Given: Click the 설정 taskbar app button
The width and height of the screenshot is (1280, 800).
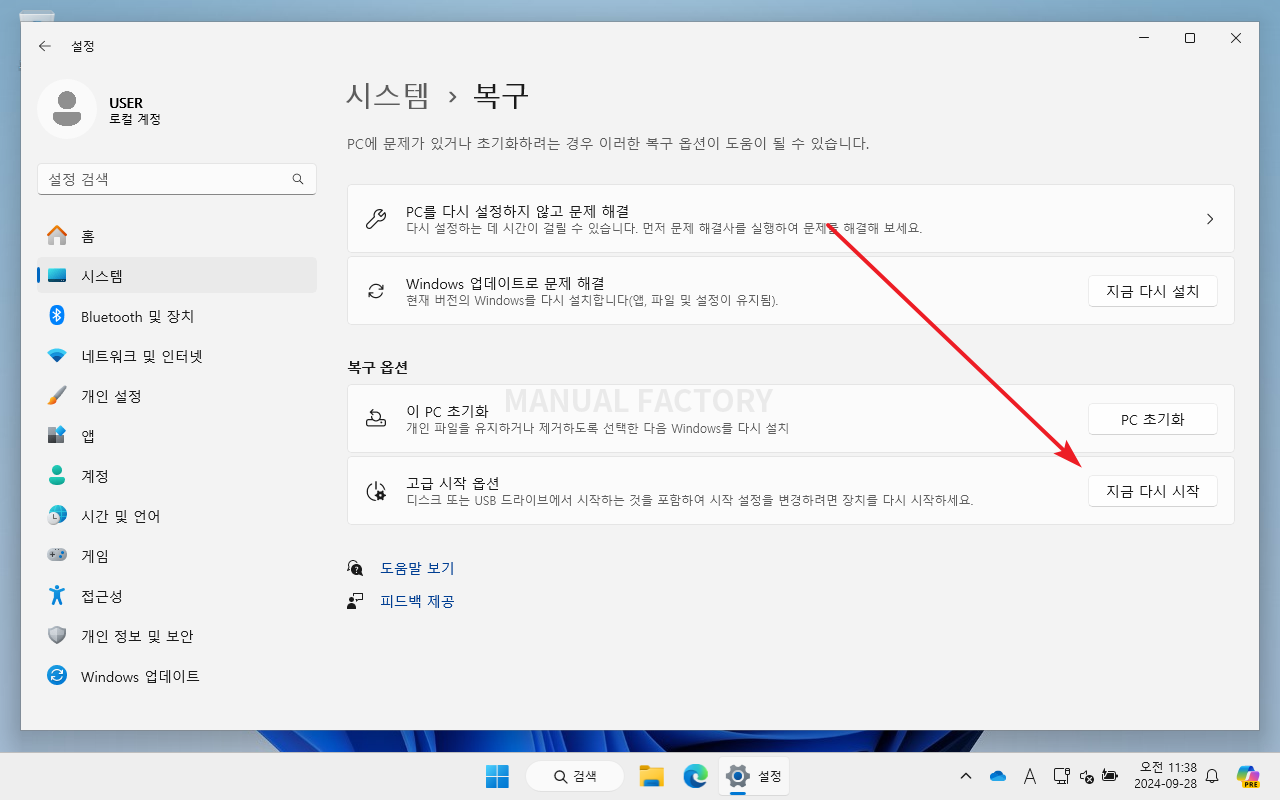Looking at the screenshot, I should click(x=755, y=776).
